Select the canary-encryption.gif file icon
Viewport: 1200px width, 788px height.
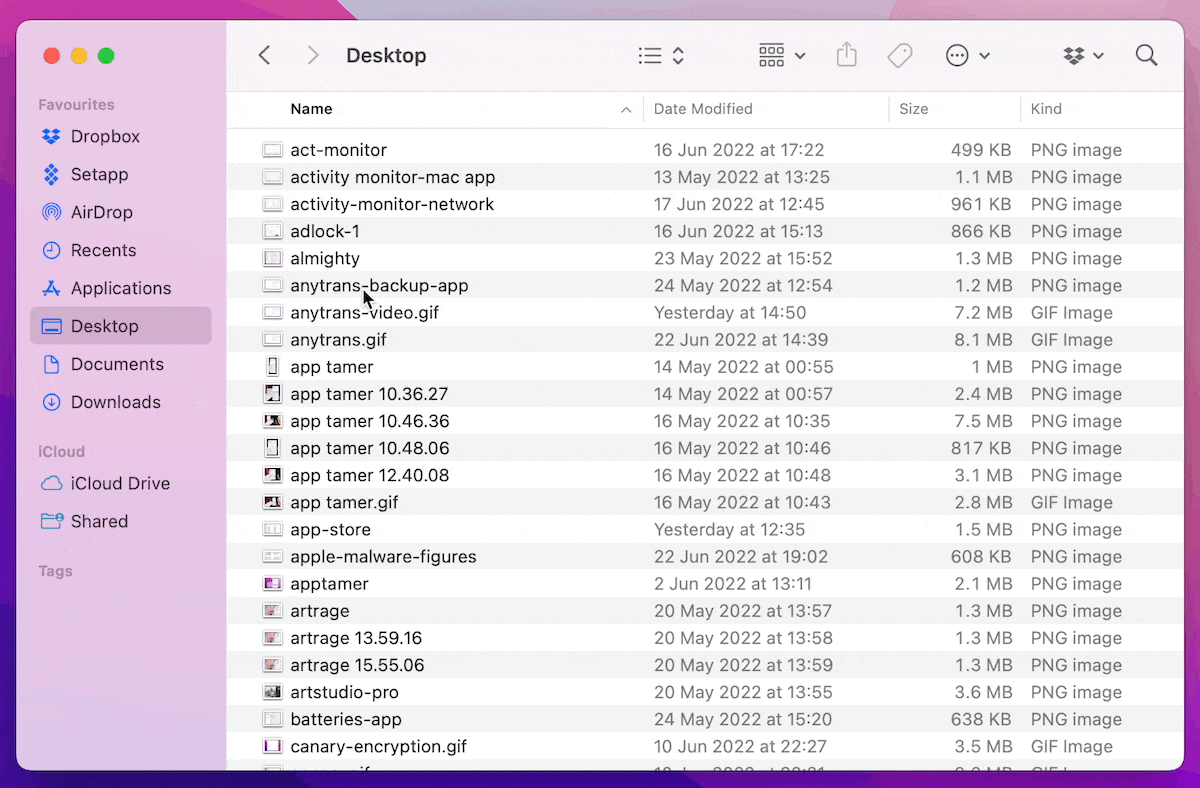tap(273, 746)
